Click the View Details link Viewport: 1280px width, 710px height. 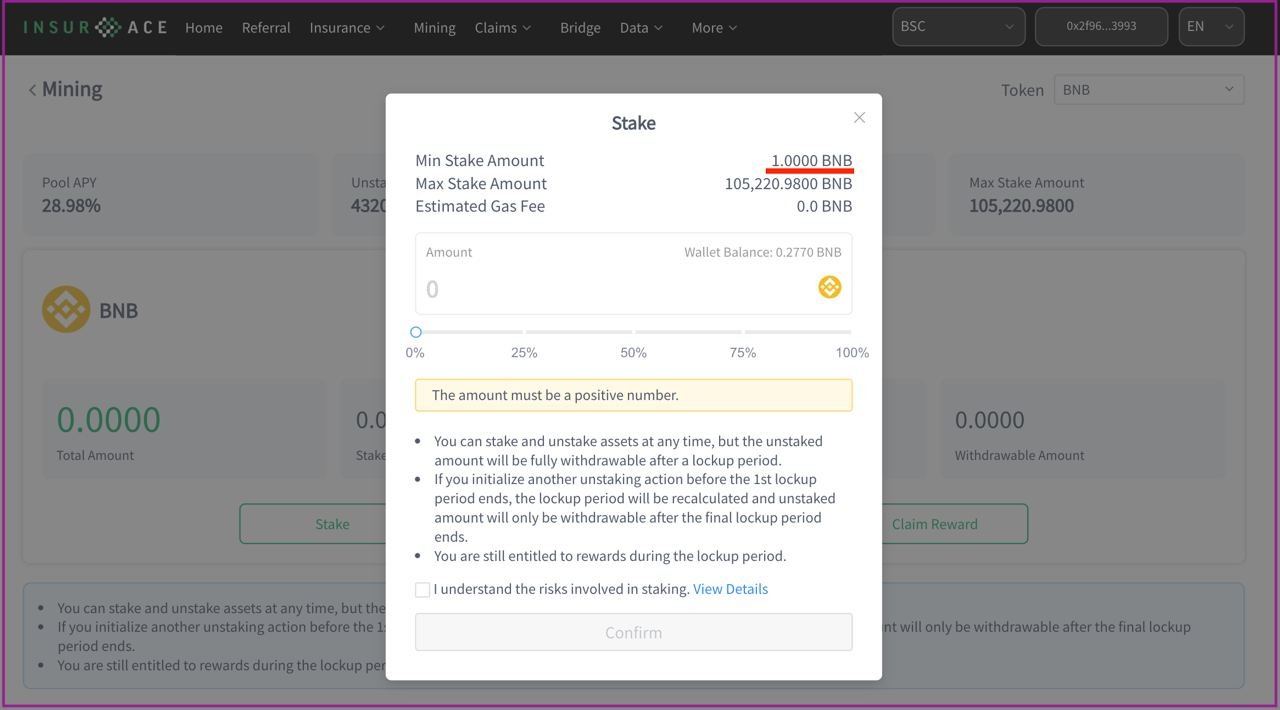tap(730, 589)
